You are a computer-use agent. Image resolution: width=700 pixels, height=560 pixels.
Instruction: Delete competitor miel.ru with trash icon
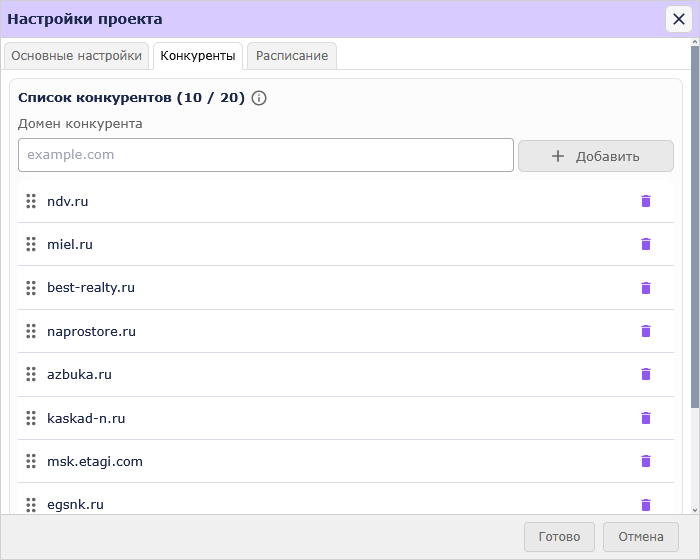point(646,244)
